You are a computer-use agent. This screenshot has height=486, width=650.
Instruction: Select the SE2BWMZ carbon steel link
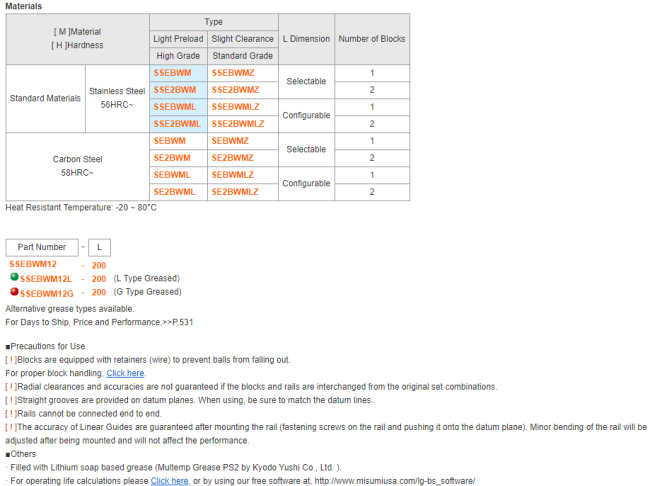pos(233,158)
